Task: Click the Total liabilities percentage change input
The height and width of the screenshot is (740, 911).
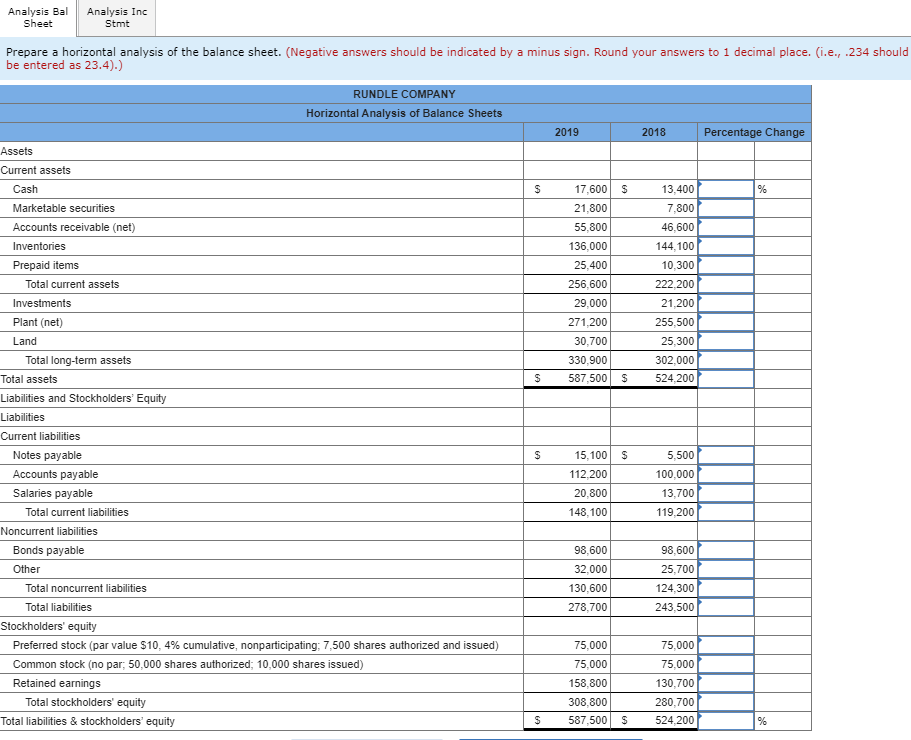Action: pyautogui.click(x=726, y=607)
